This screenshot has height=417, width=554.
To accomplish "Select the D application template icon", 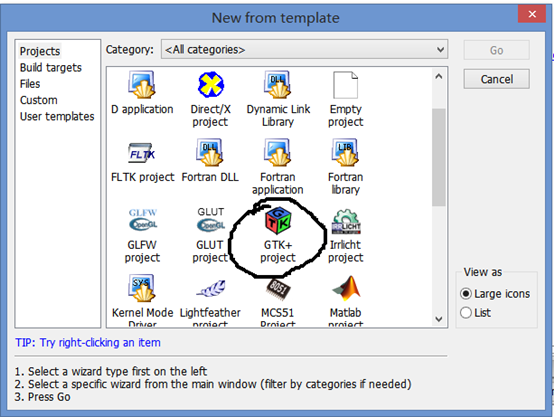I will [x=142, y=85].
